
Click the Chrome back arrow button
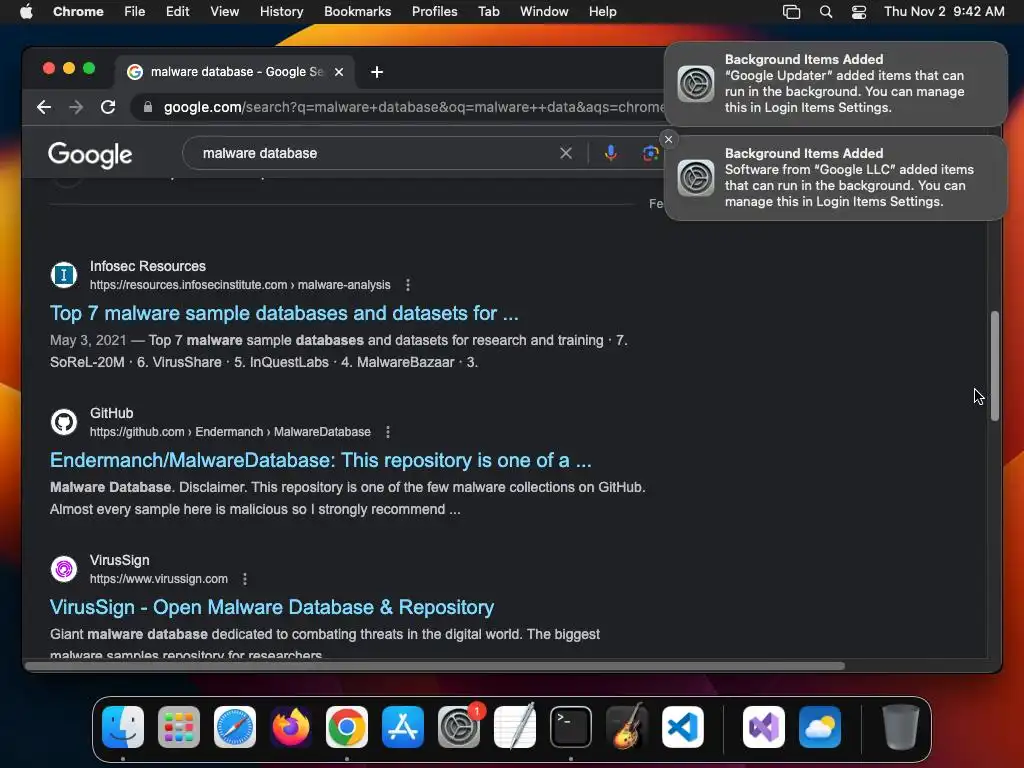pyautogui.click(x=44, y=107)
